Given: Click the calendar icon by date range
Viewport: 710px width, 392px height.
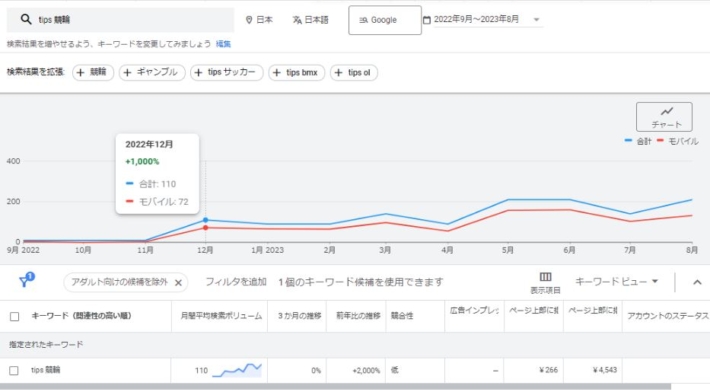Looking at the screenshot, I should click(427, 20).
